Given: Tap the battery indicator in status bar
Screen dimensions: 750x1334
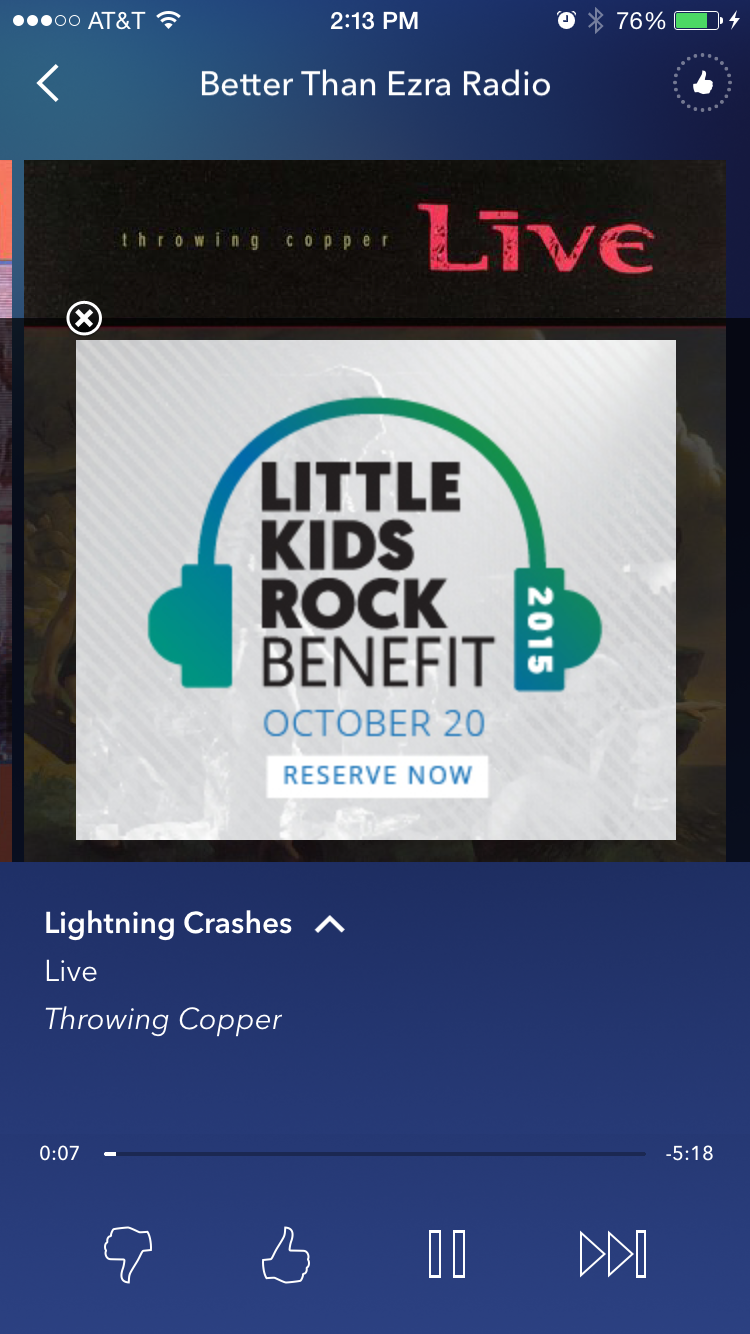Looking at the screenshot, I should [x=699, y=20].
